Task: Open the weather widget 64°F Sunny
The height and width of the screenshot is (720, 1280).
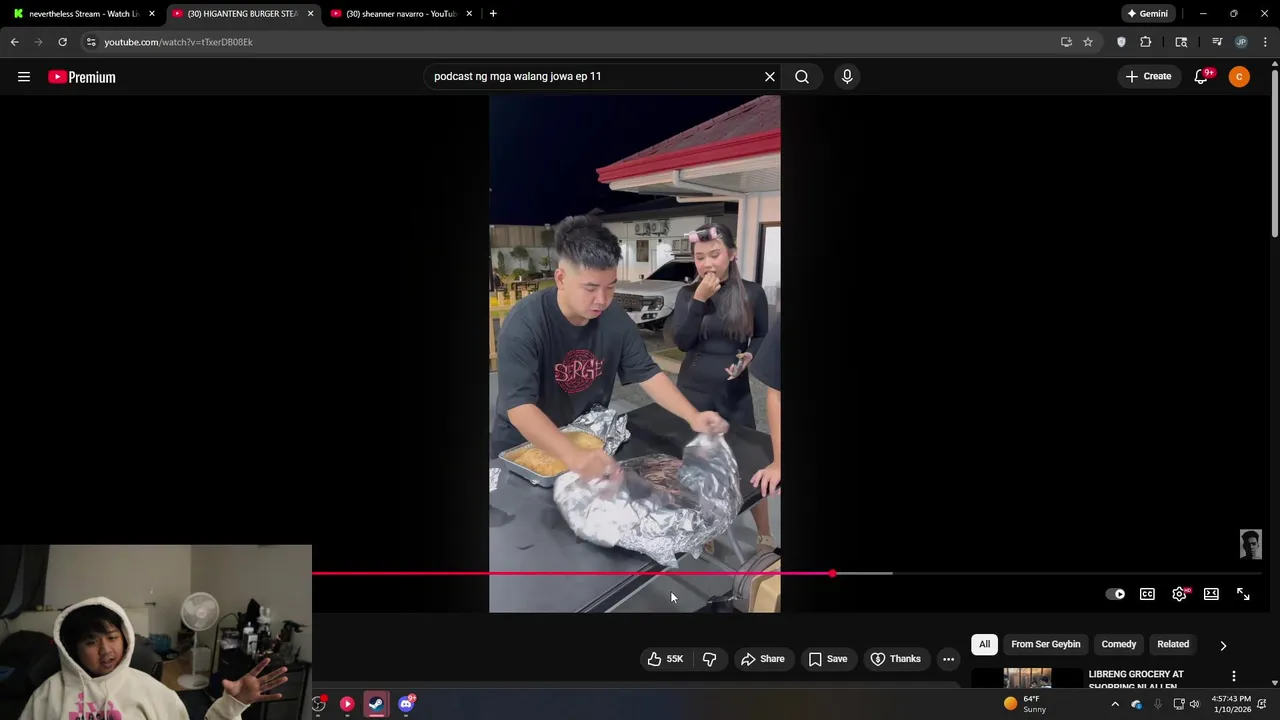Action: tap(1026, 704)
